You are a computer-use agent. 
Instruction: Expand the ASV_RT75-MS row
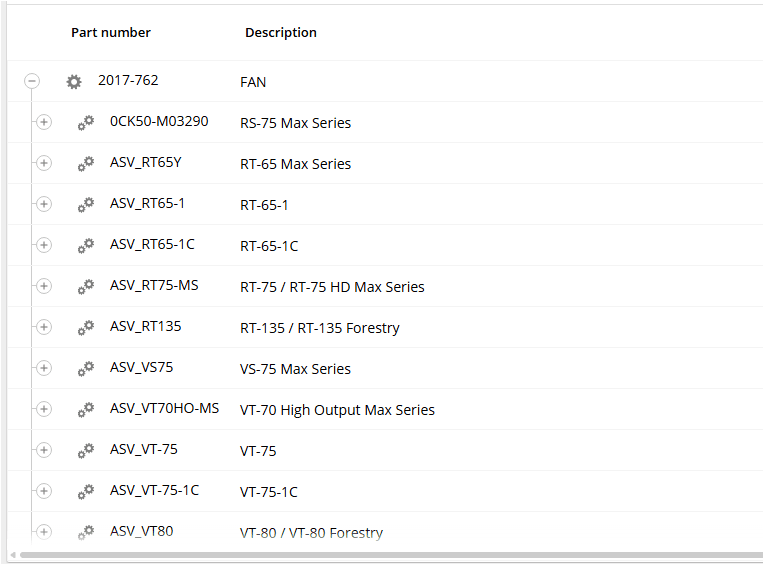pos(43,286)
